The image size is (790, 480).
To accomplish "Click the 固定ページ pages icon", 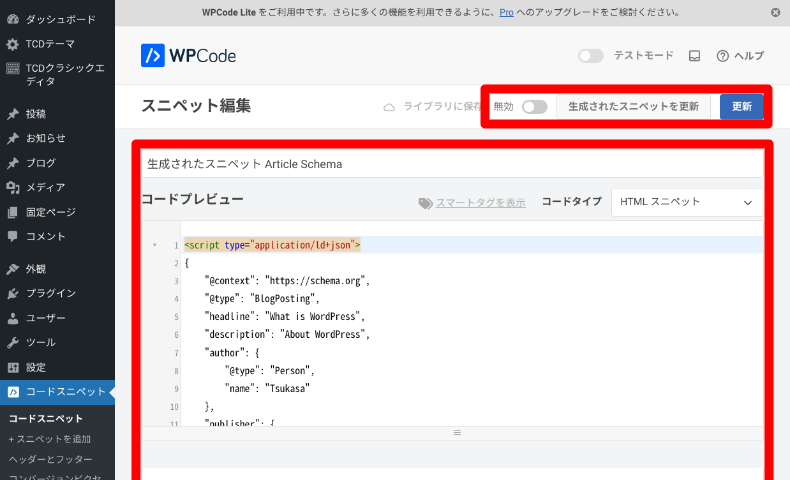I will click(x=13, y=212).
